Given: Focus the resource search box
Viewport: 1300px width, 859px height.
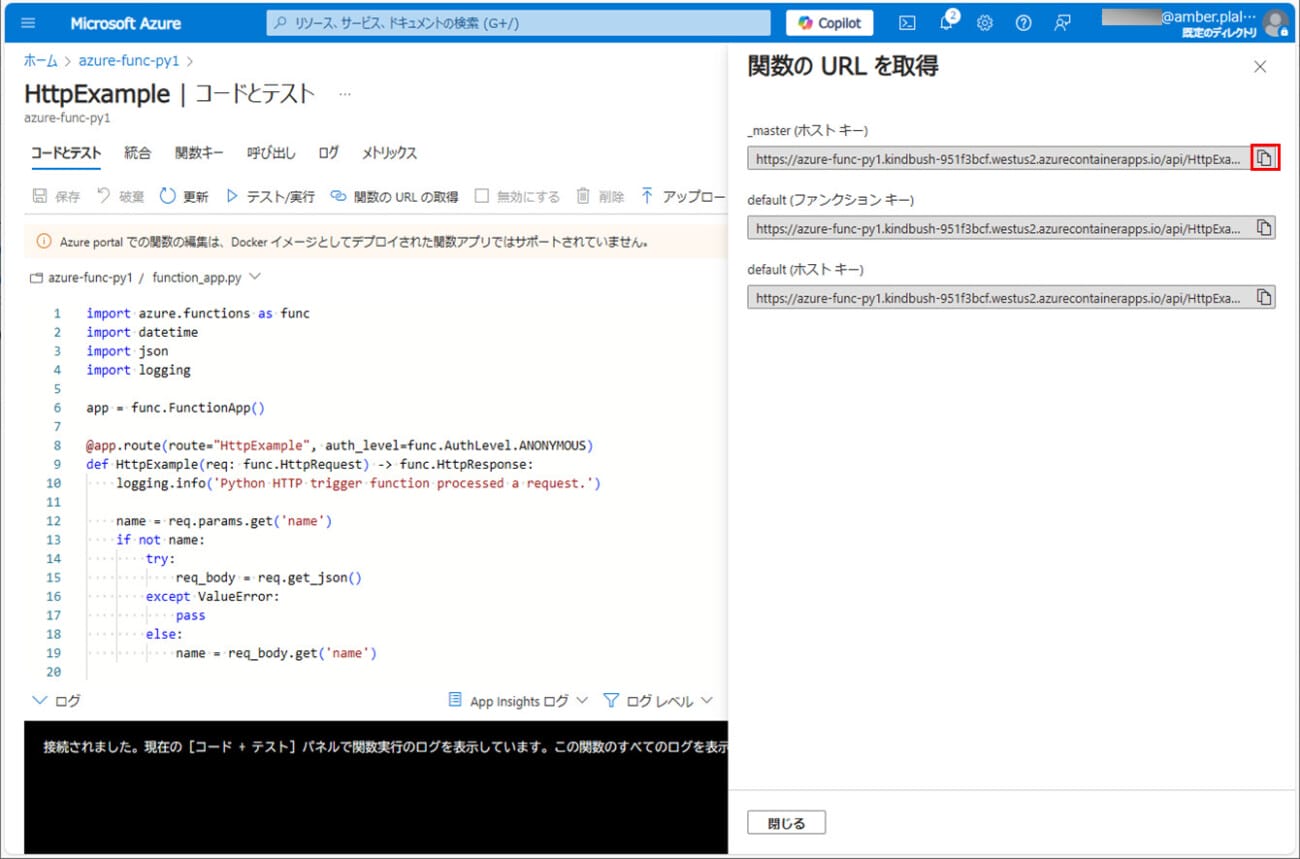Looking at the screenshot, I should pyautogui.click(x=518, y=23).
